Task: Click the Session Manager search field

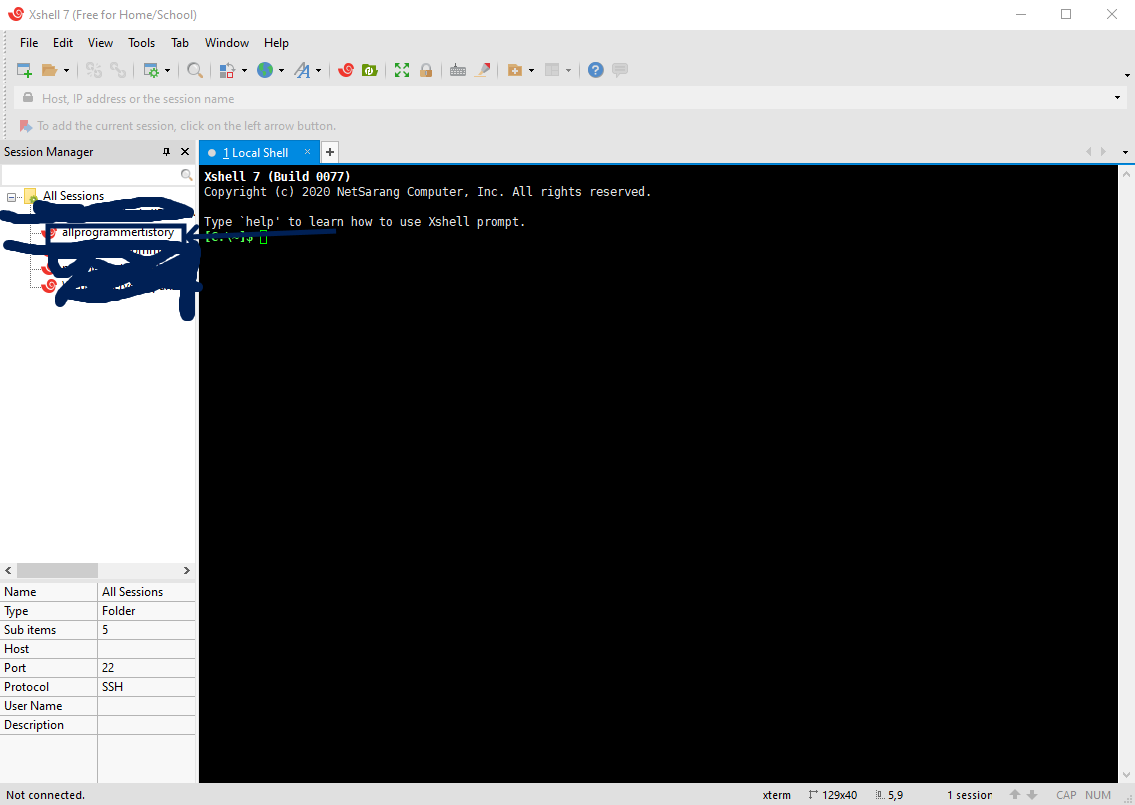Action: tap(90, 174)
